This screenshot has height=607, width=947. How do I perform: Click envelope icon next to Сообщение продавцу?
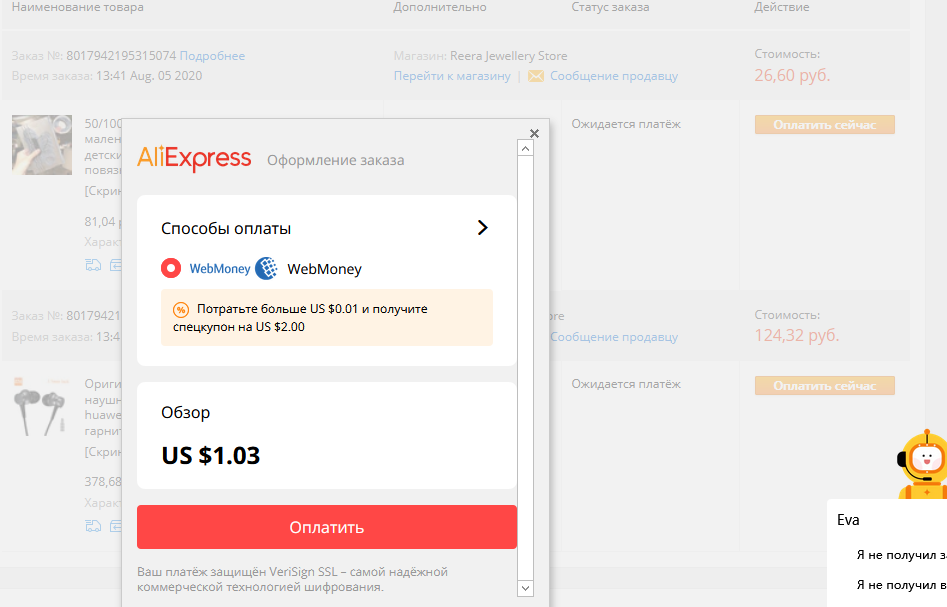tap(536, 76)
